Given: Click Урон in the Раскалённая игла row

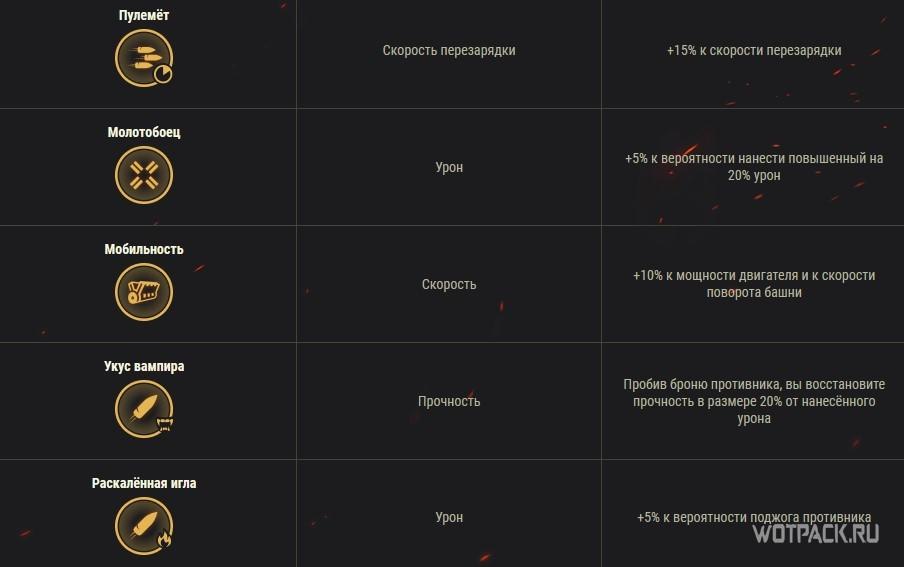Looking at the screenshot, I should click(449, 518).
